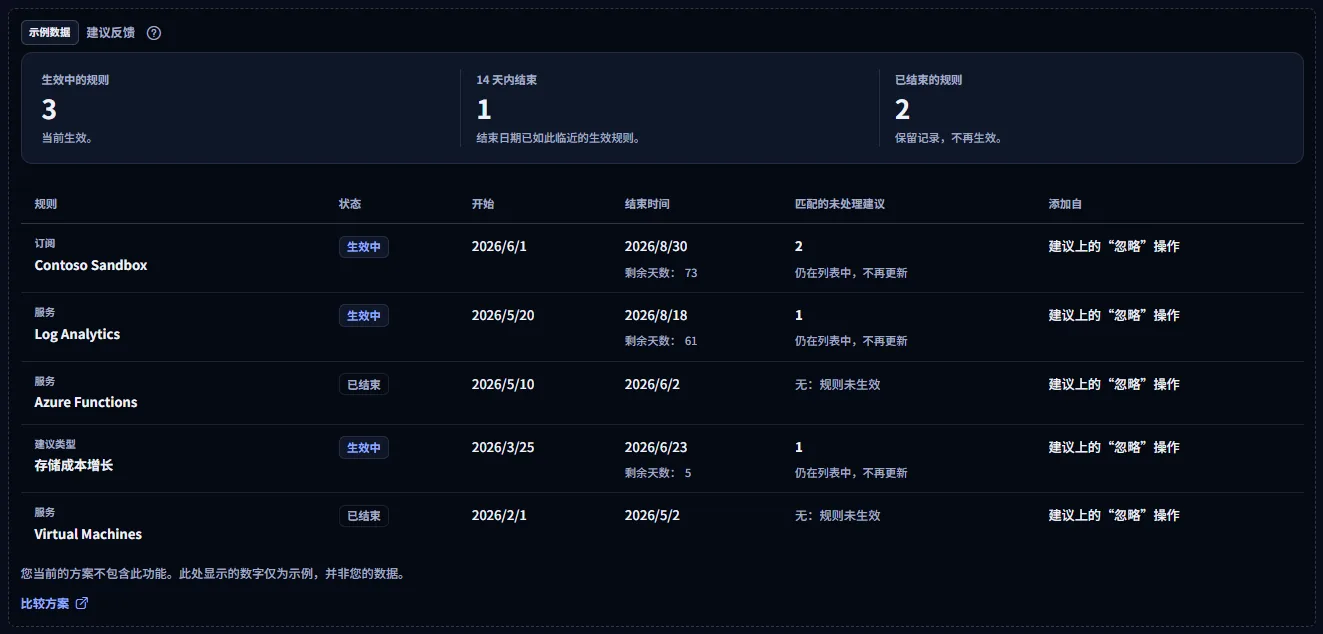Click the 剩余天数: 61 text
1323x634 pixels.
[x=661, y=341]
